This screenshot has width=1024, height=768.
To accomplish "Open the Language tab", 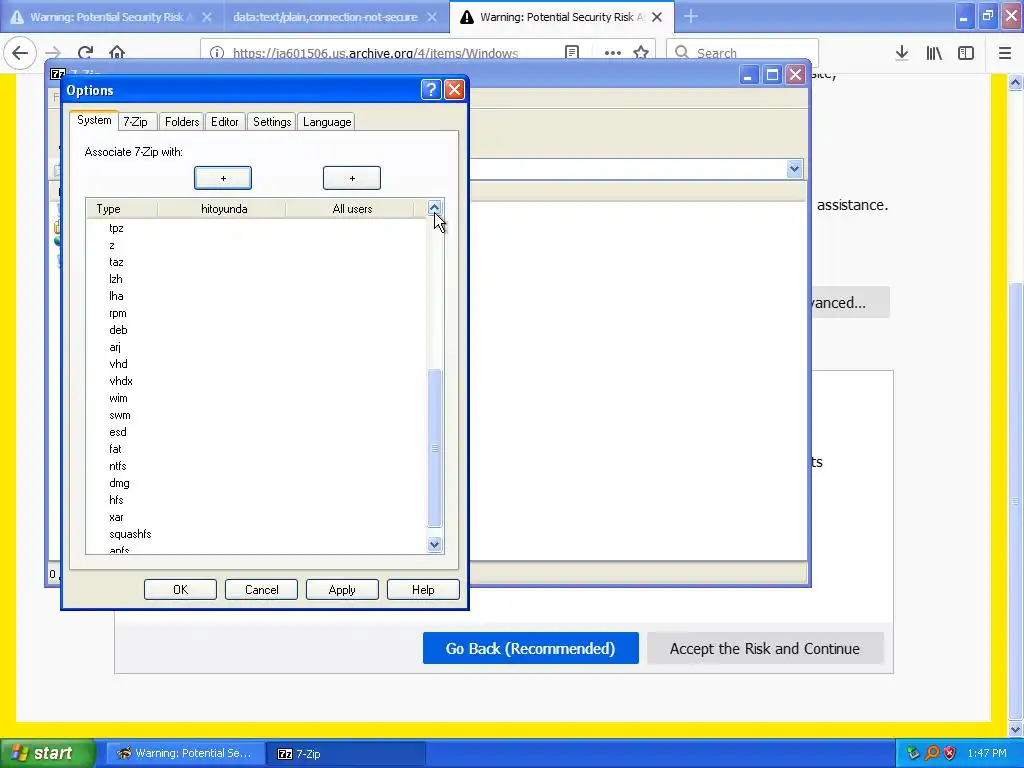I will coord(327,121).
